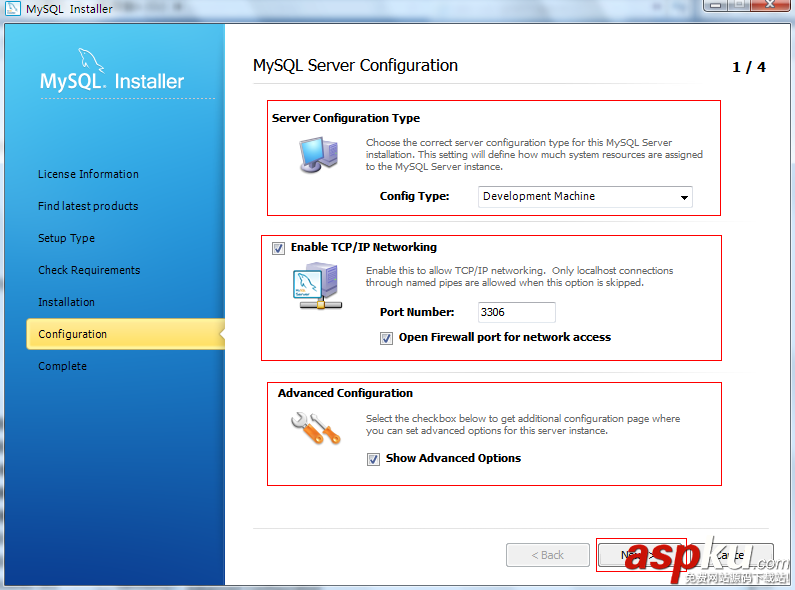795x590 pixels.
Task: Click the Advanced Configuration heading
Action: [x=345, y=393]
